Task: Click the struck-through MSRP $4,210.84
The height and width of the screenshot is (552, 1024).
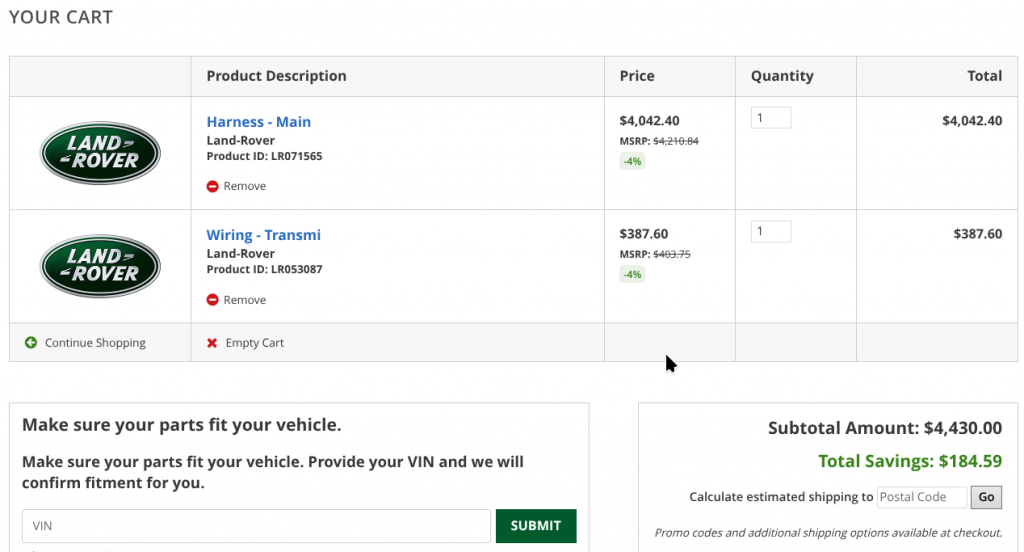Action: 676,141
